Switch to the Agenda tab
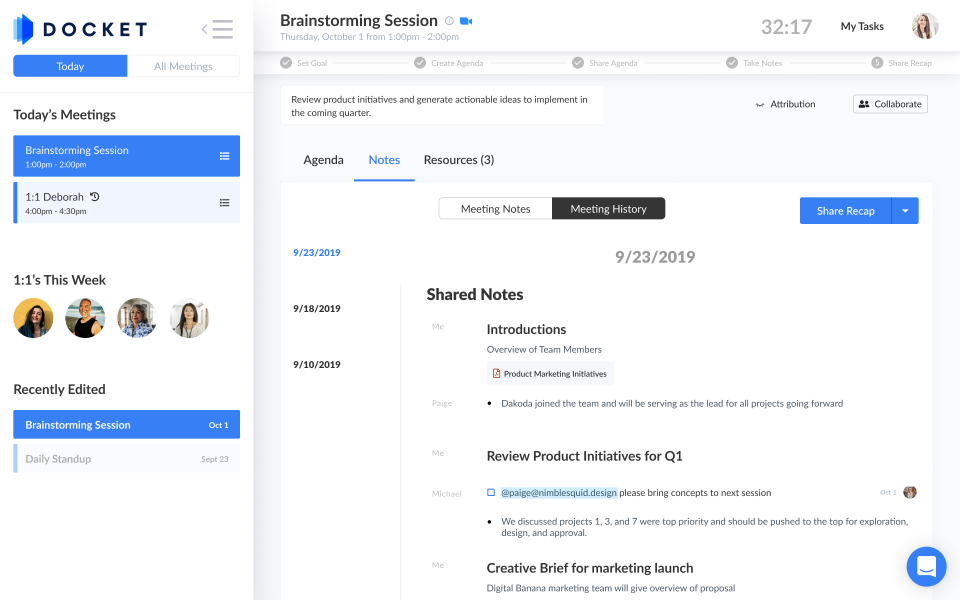The height and width of the screenshot is (600, 960). click(x=323, y=159)
